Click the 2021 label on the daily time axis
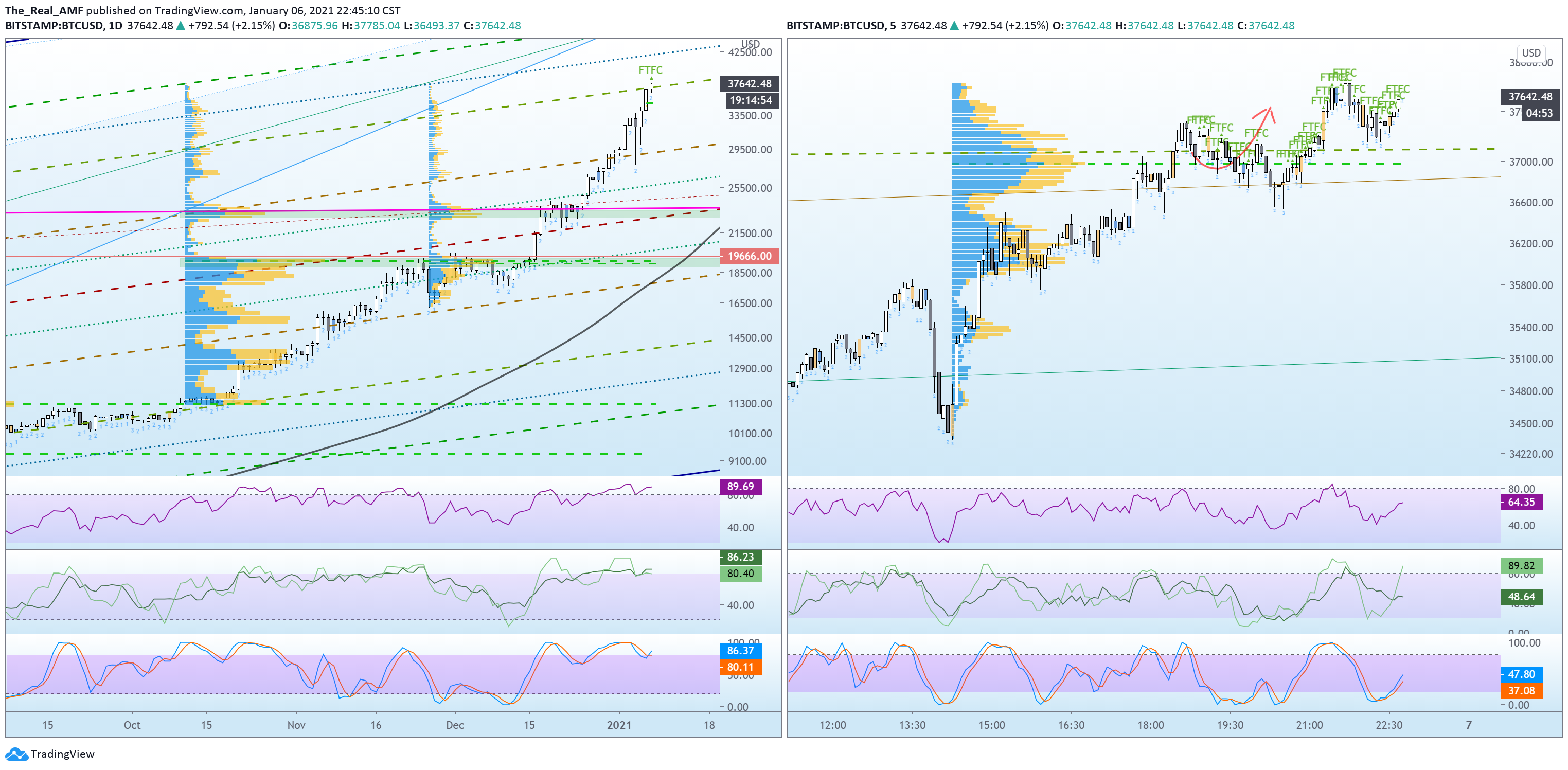The width and height of the screenshot is (1568, 770). 619,725
